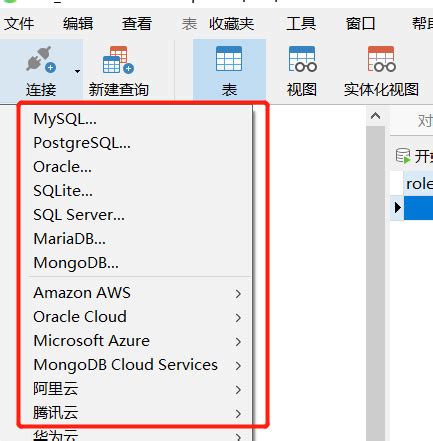
Task: Select SQL Server... connection entry
Action: click(x=79, y=215)
